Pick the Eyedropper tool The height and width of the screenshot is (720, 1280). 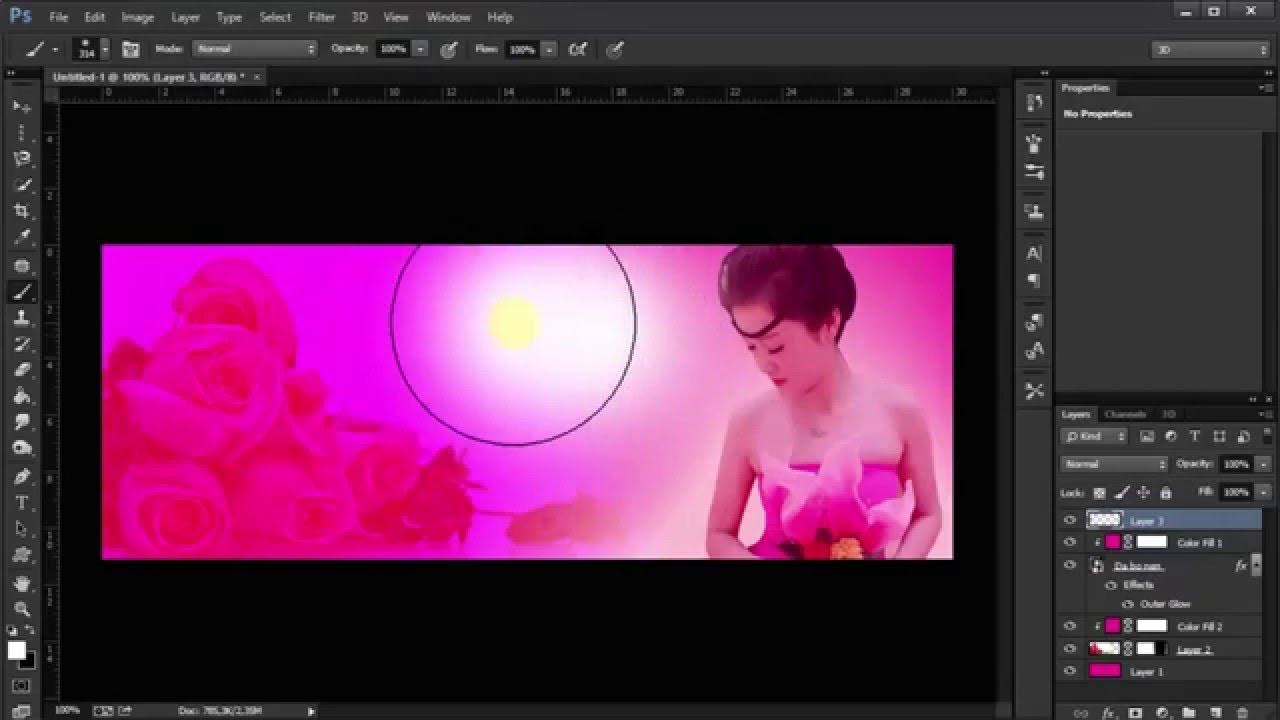pos(21,238)
